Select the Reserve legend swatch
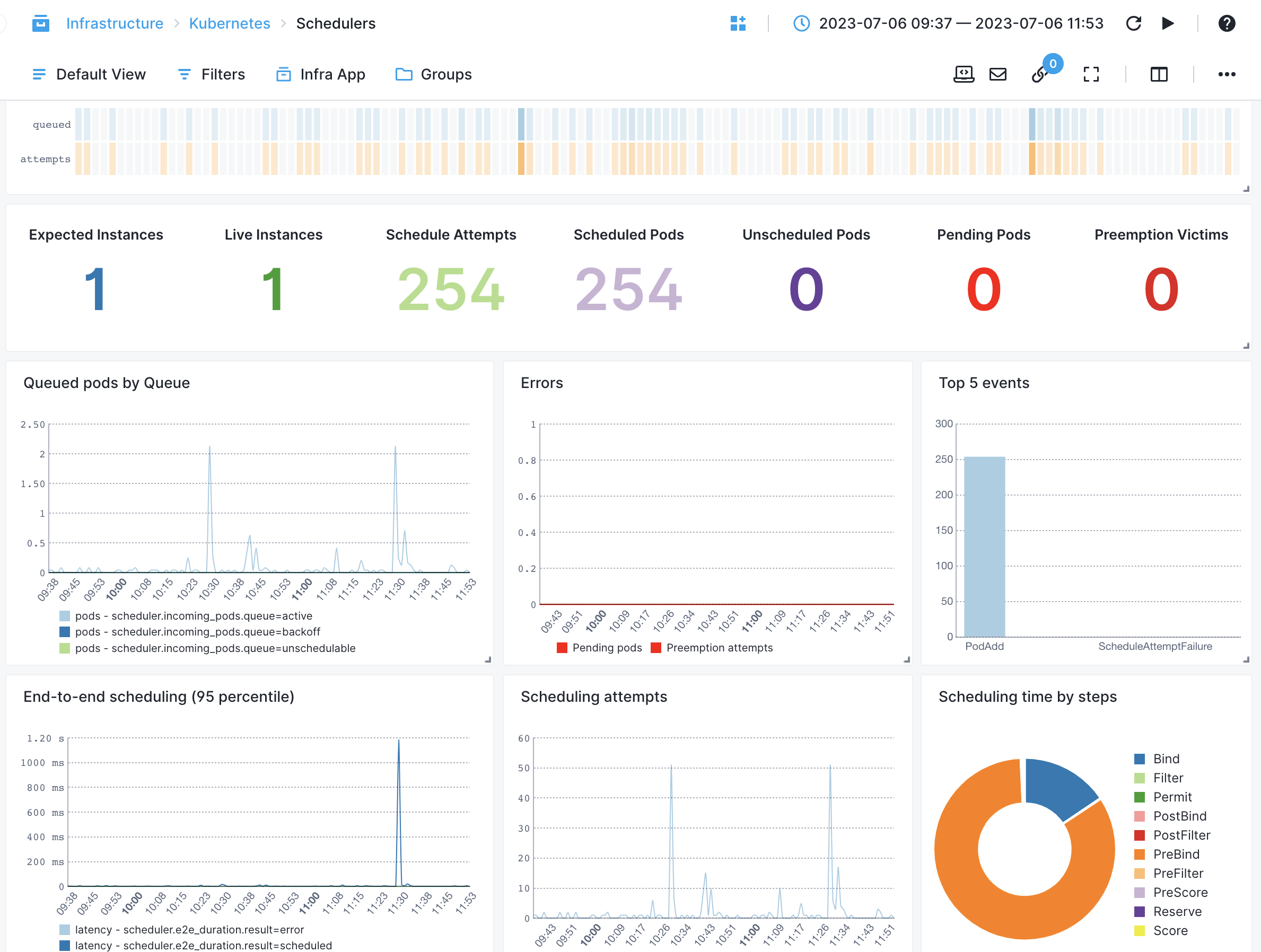This screenshot has height=952, width=1261. coord(1140,912)
